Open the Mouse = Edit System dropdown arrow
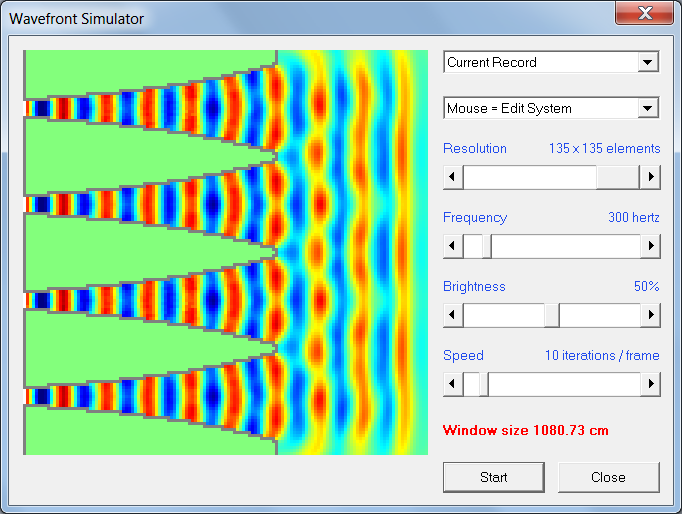The width and height of the screenshot is (682, 514). [x=648, y=108]
